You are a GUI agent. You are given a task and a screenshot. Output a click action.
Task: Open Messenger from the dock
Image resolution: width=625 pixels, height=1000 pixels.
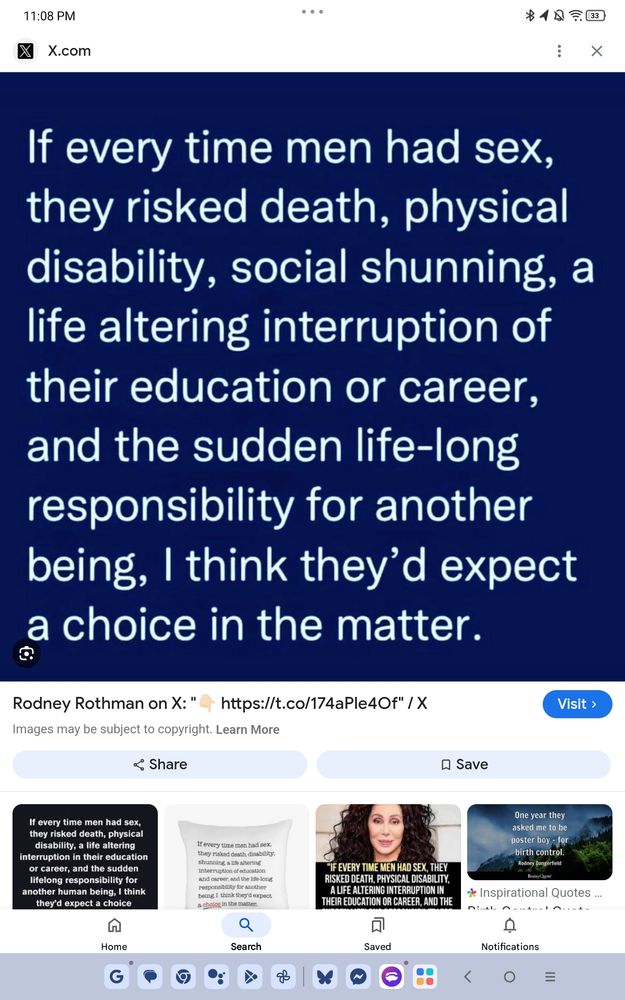point(358,976)
